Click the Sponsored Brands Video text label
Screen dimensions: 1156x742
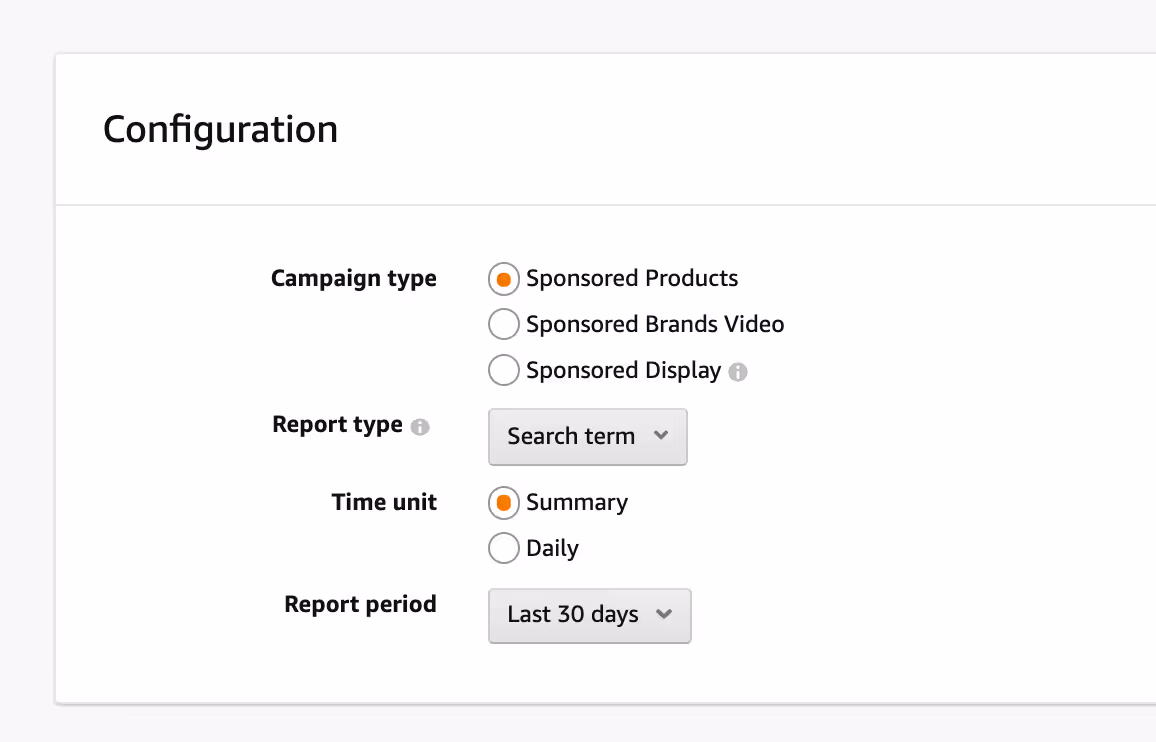point(655,324)
